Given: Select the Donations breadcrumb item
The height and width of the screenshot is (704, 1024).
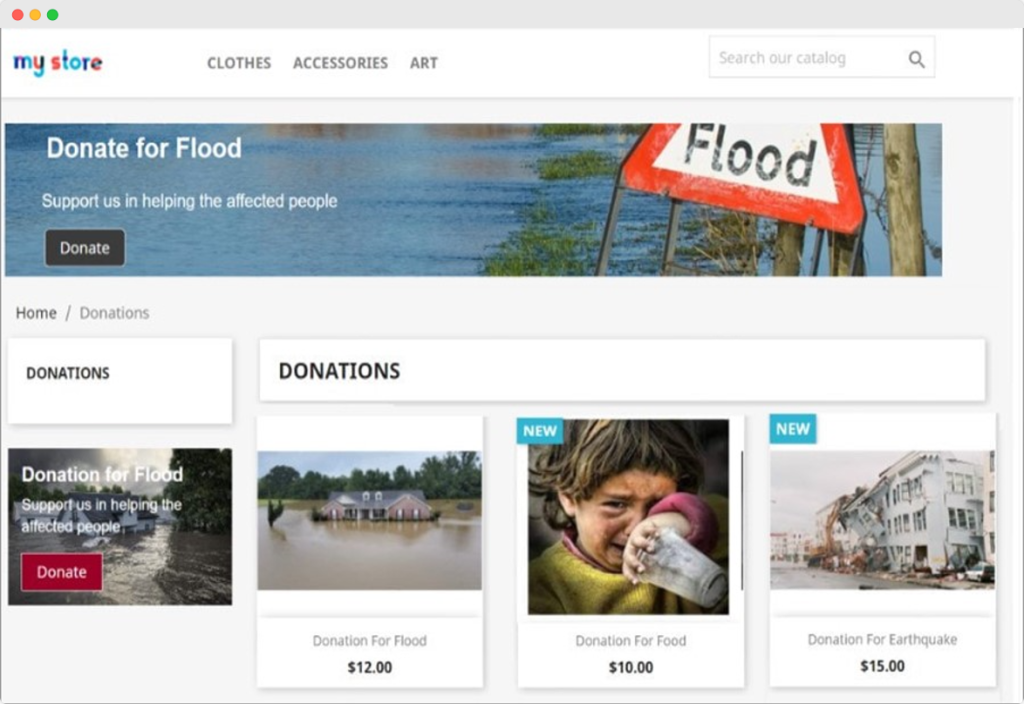Looking at the screenshot, I should pos(114,313).
